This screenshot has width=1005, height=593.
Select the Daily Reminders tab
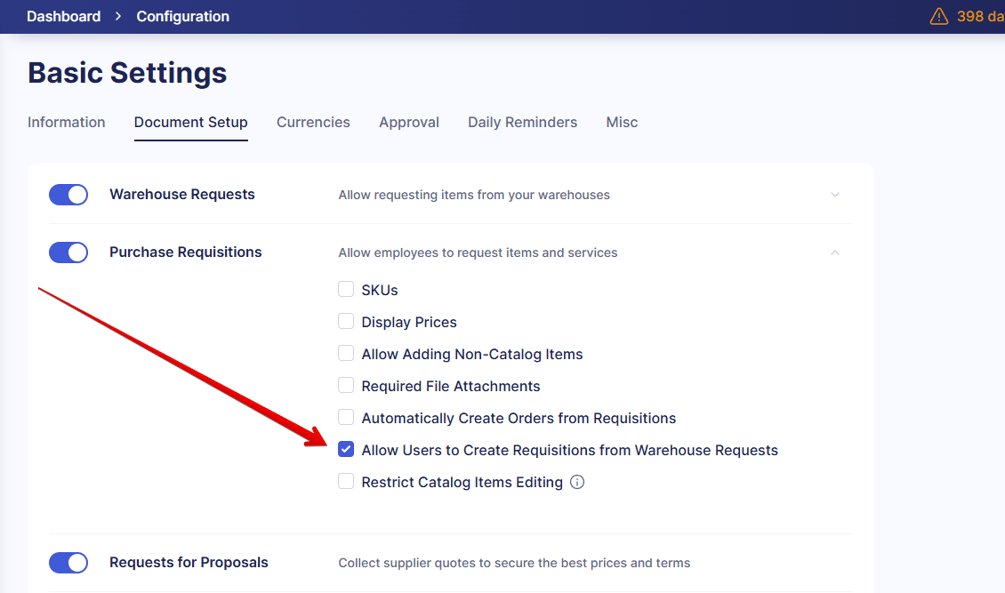coord(521,122)
